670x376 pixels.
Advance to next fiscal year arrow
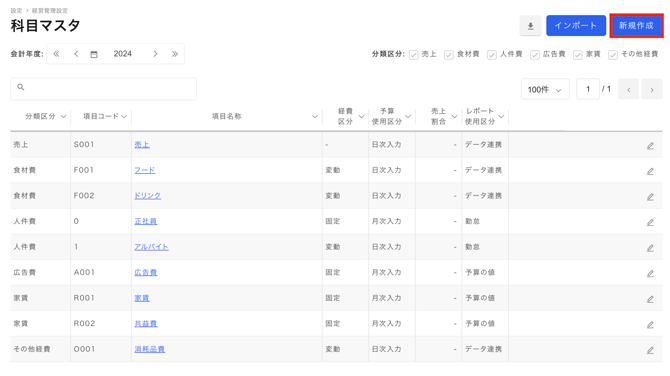pyautogui.click(x=155, y=54)
